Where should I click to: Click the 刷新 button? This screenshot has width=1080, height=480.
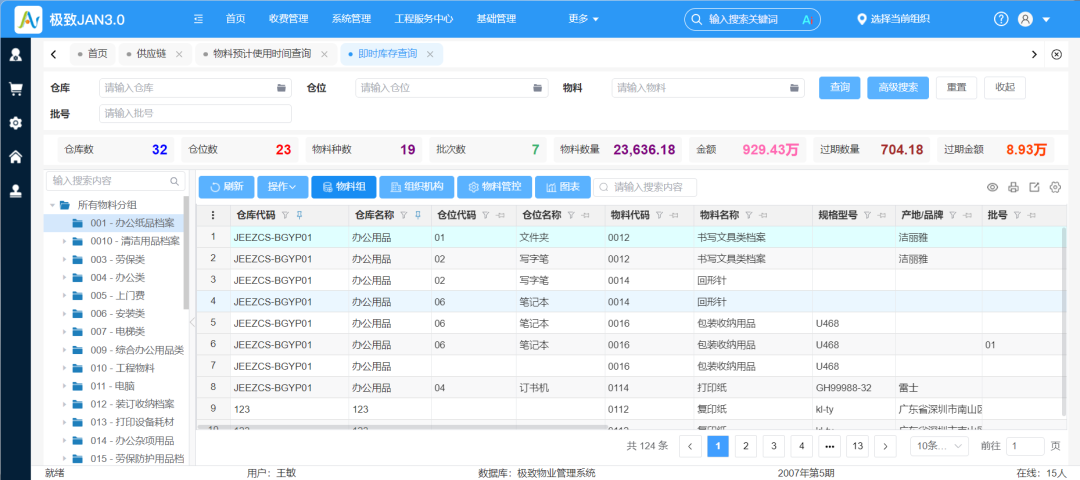(x=226, y=187)
